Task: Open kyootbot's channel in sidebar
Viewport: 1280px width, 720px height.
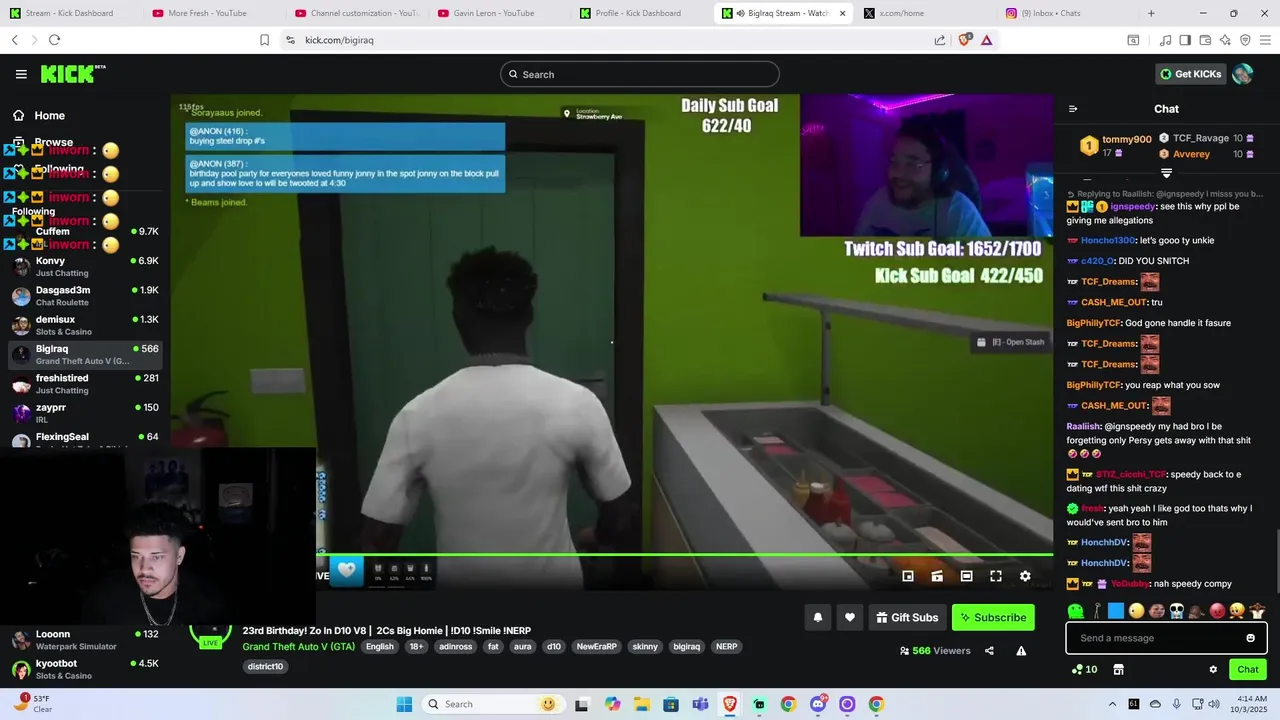Action: pyautogui.click(x=86, y=669)
